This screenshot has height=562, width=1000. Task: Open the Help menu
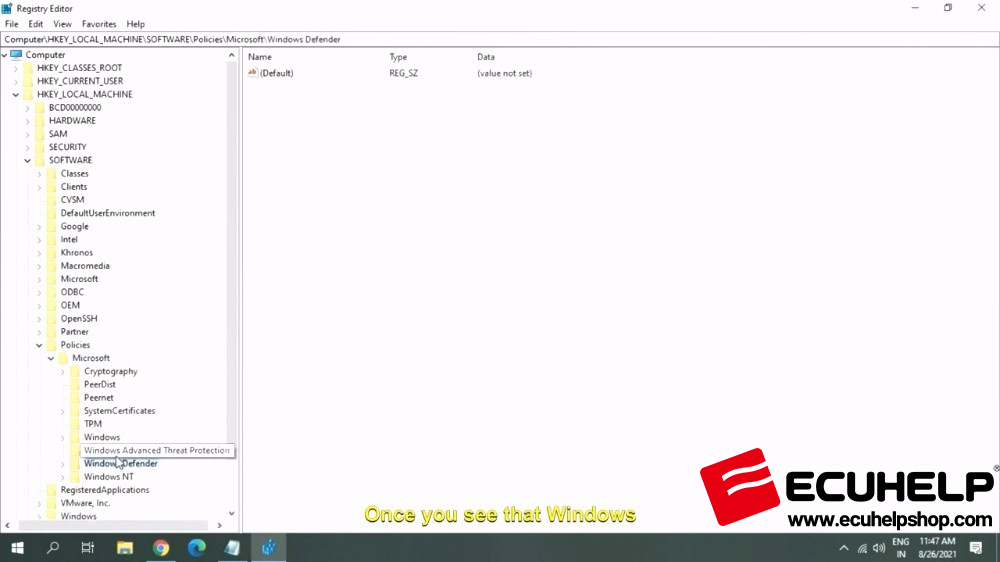click(x=135, y=24)
